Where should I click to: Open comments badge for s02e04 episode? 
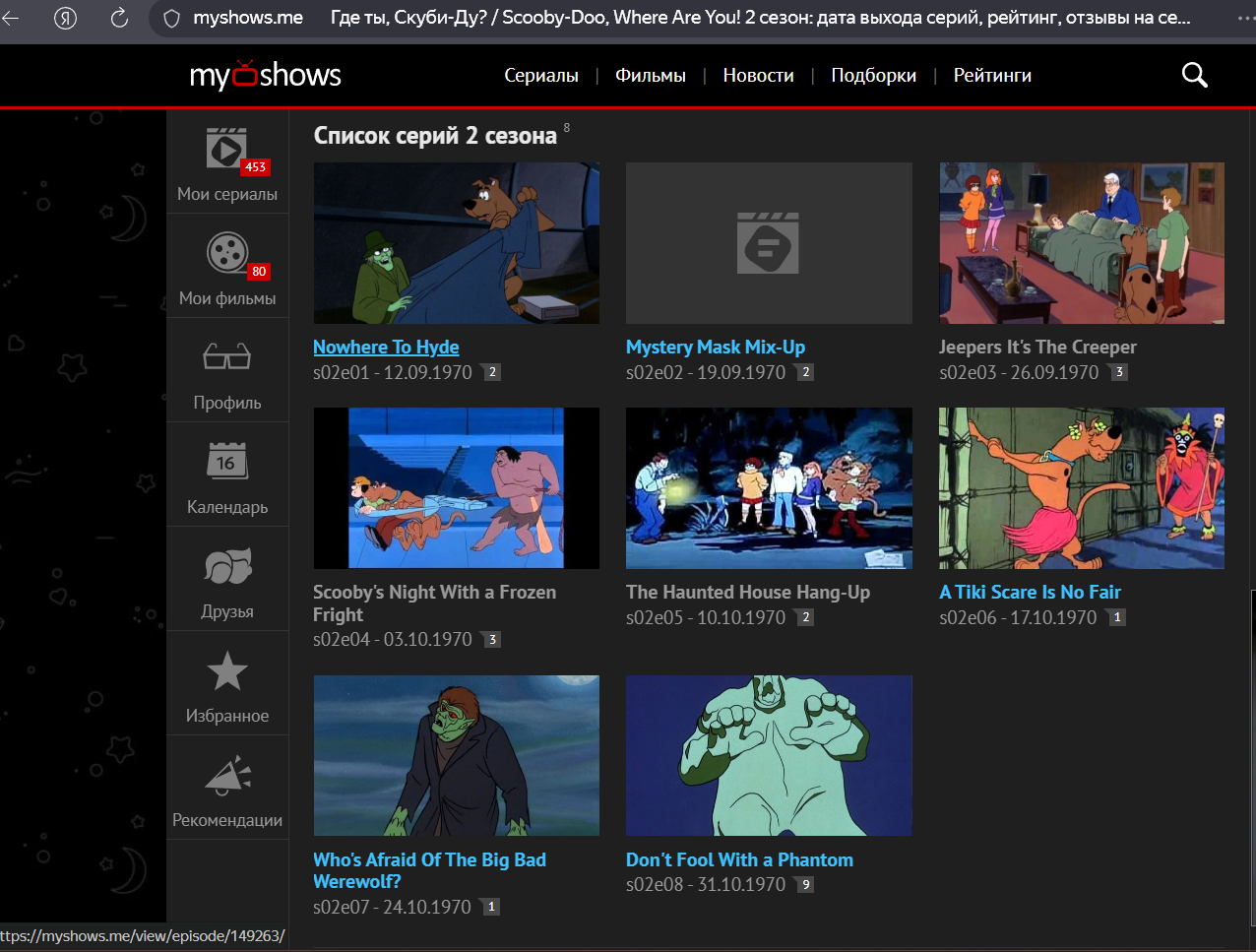(x=492, y=640)
